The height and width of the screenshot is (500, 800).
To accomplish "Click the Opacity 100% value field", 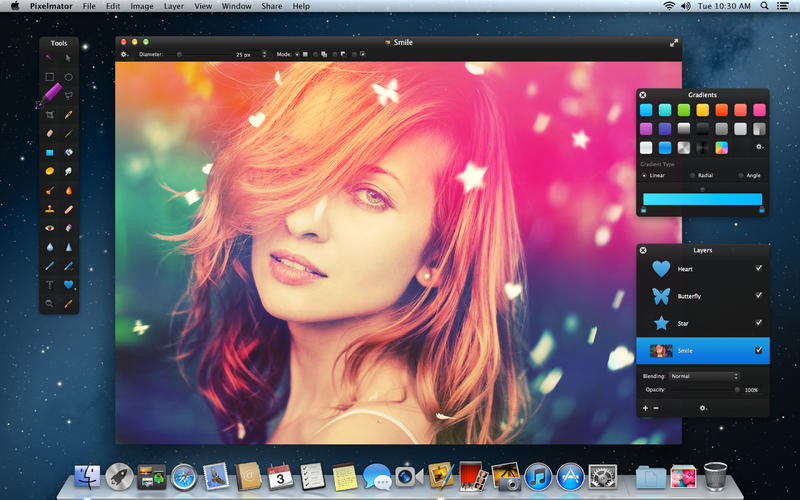I will tap(751, 390).
